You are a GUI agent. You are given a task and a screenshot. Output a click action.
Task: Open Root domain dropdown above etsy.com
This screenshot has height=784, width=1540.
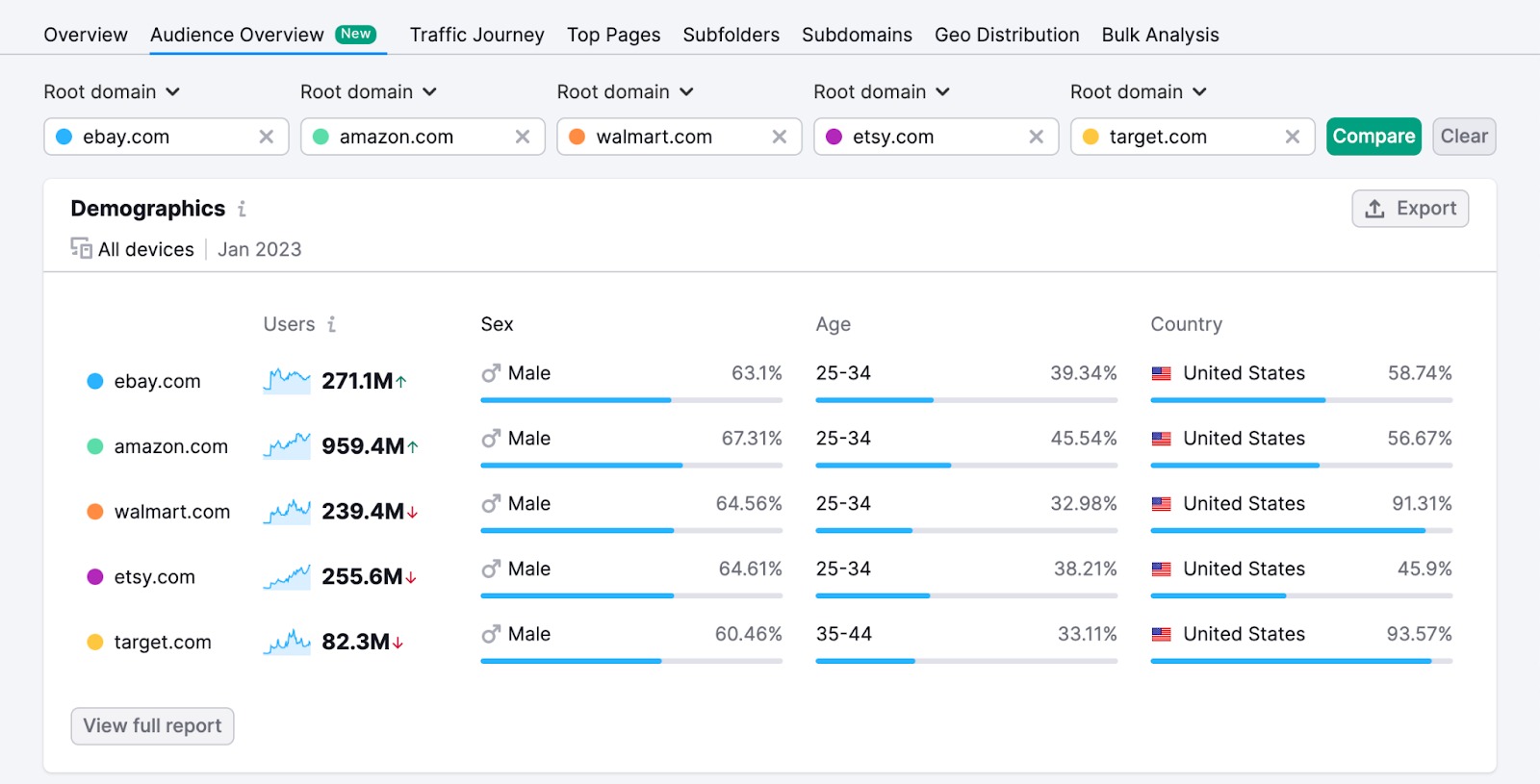882,92
